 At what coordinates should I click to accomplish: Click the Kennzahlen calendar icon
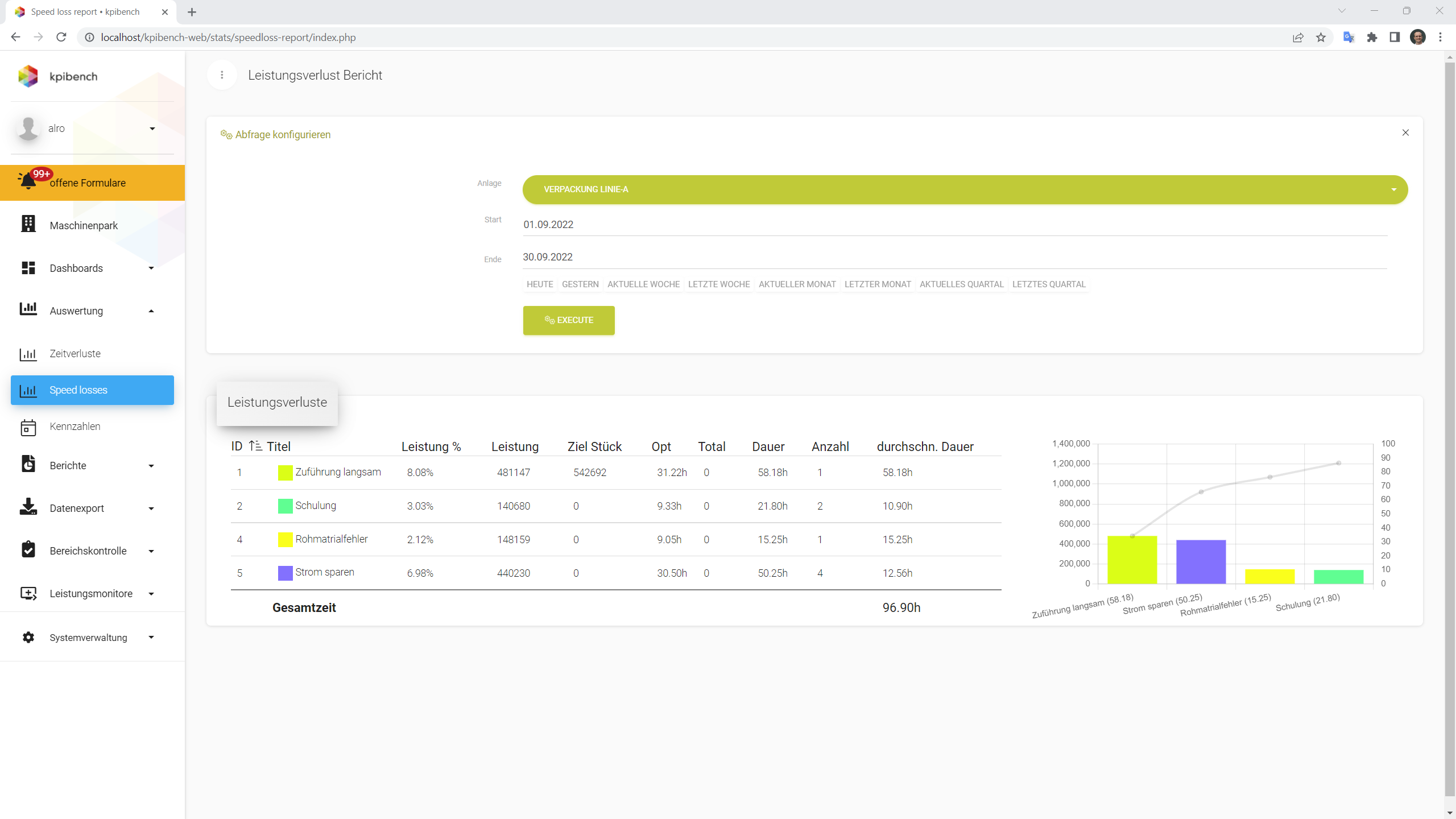[x=28, y=427]
